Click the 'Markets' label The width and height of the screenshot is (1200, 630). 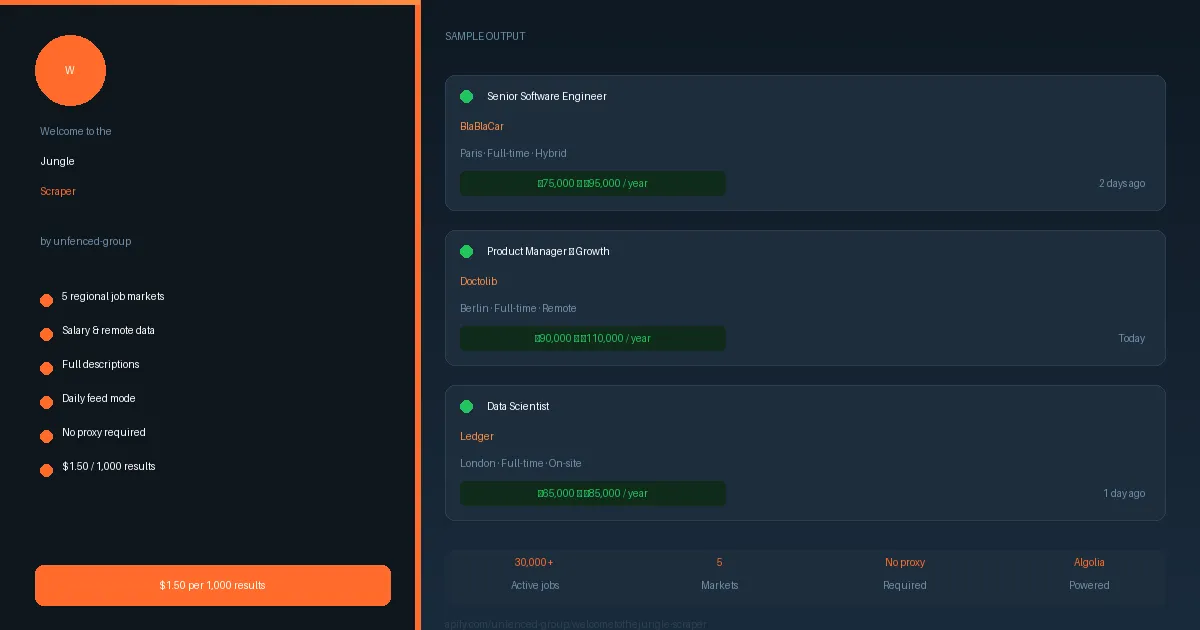[x=719, y=585]
